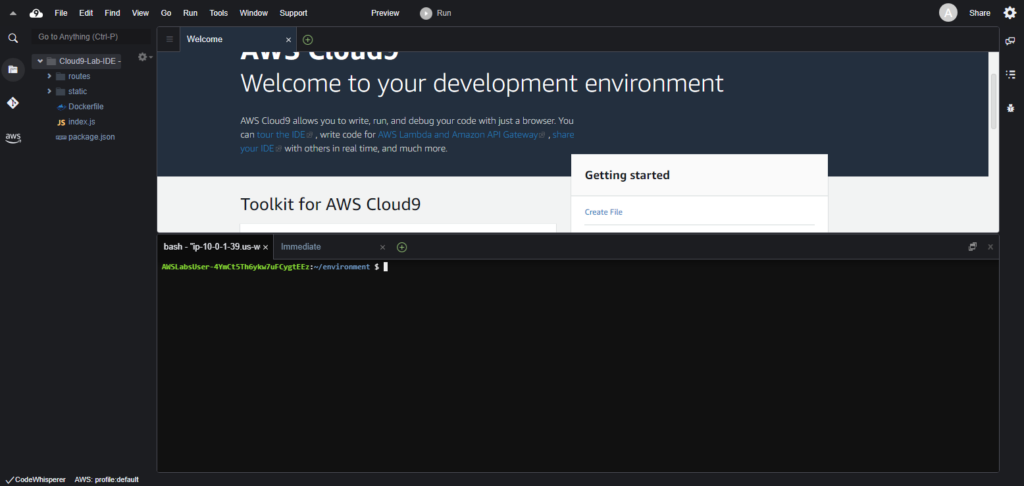Open the Edit menu

pos(86,13)
